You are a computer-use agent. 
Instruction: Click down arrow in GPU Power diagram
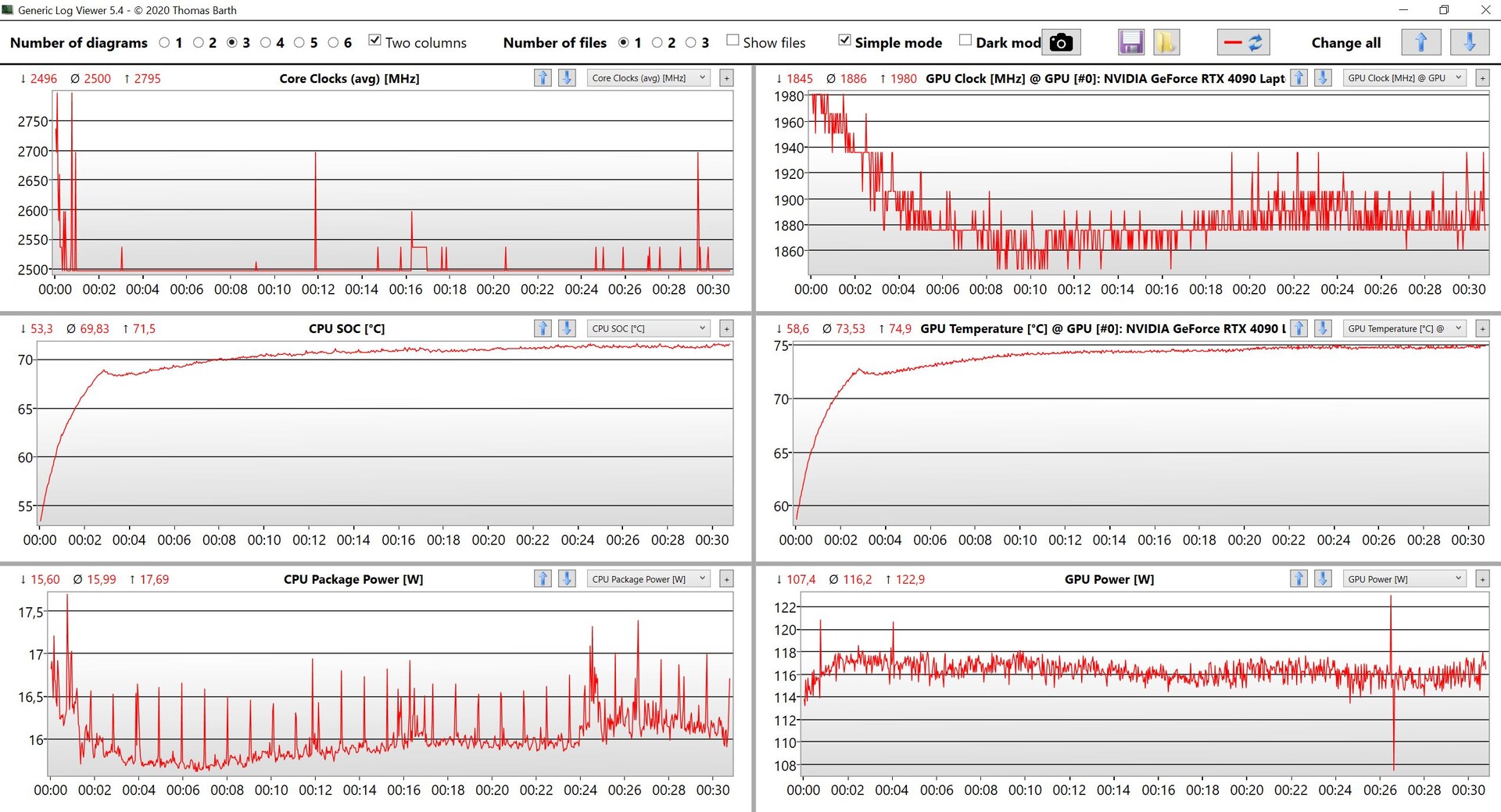[1323, 579]
